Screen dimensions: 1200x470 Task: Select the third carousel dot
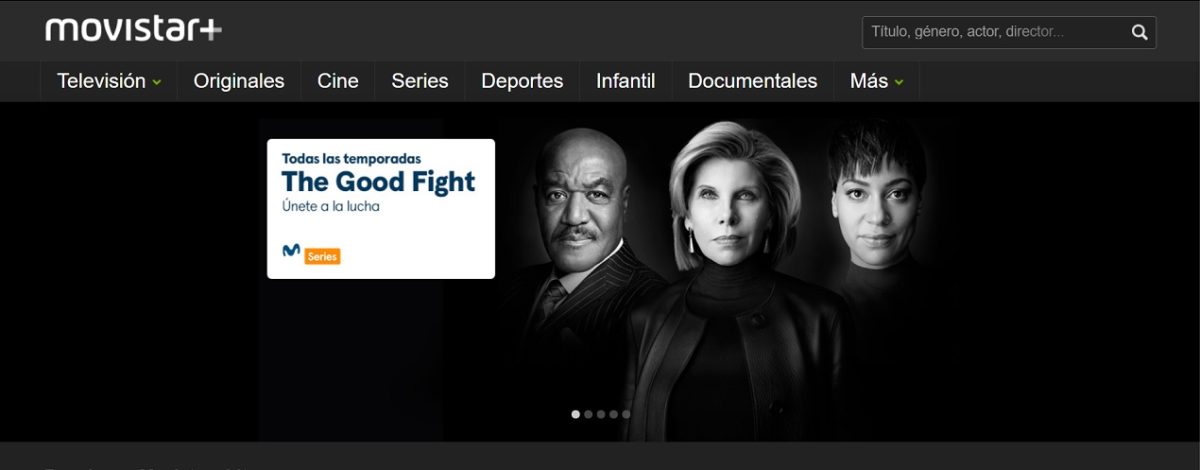(x=601, y=413)
